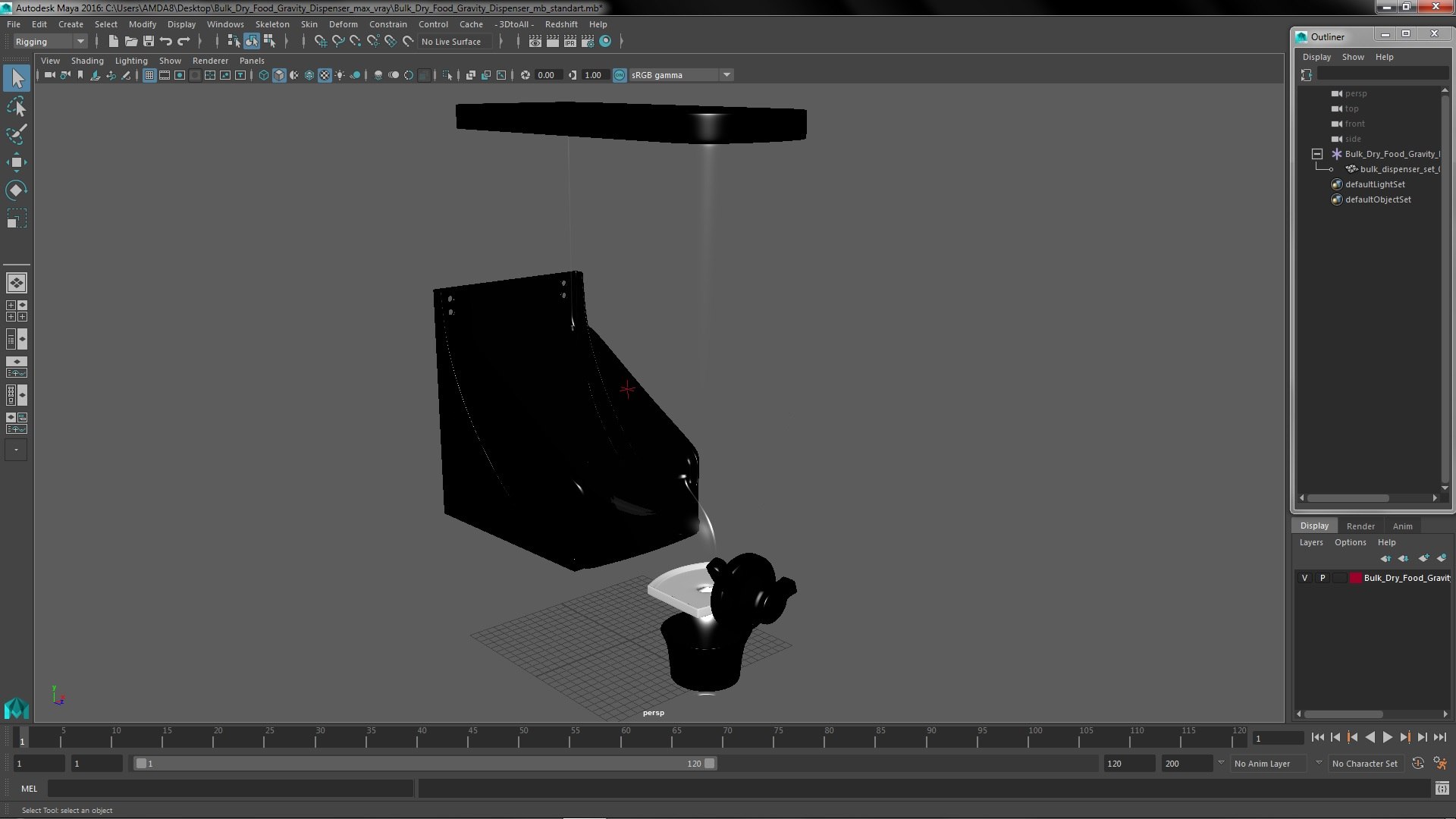Toggle layer visibility V box
The width and height of the screenshot is (1456, 819).
[1304, 578]
